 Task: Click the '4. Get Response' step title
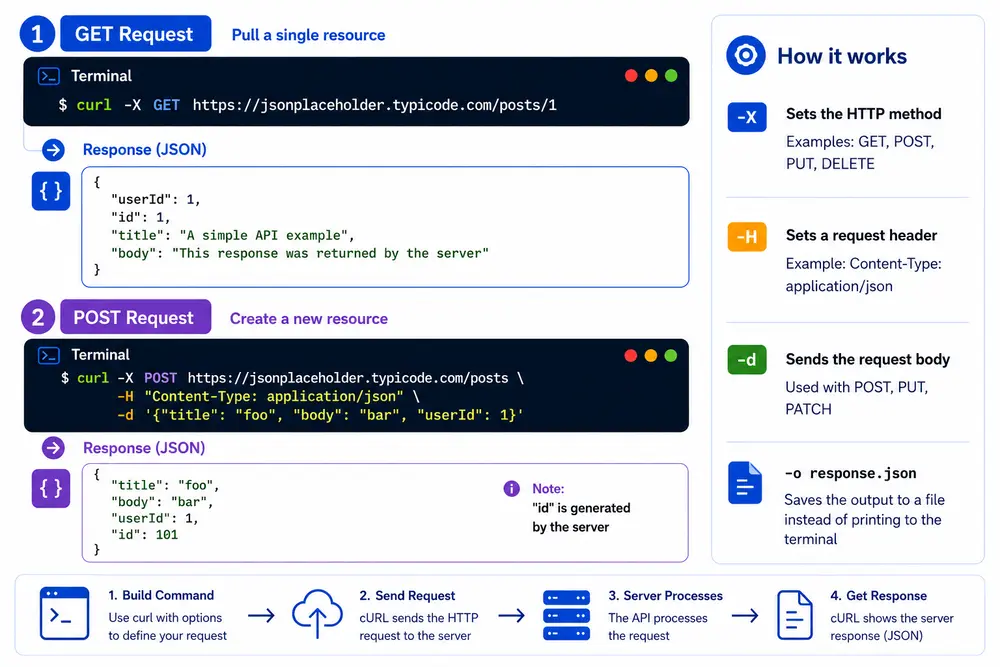click(x=878, y=596)
